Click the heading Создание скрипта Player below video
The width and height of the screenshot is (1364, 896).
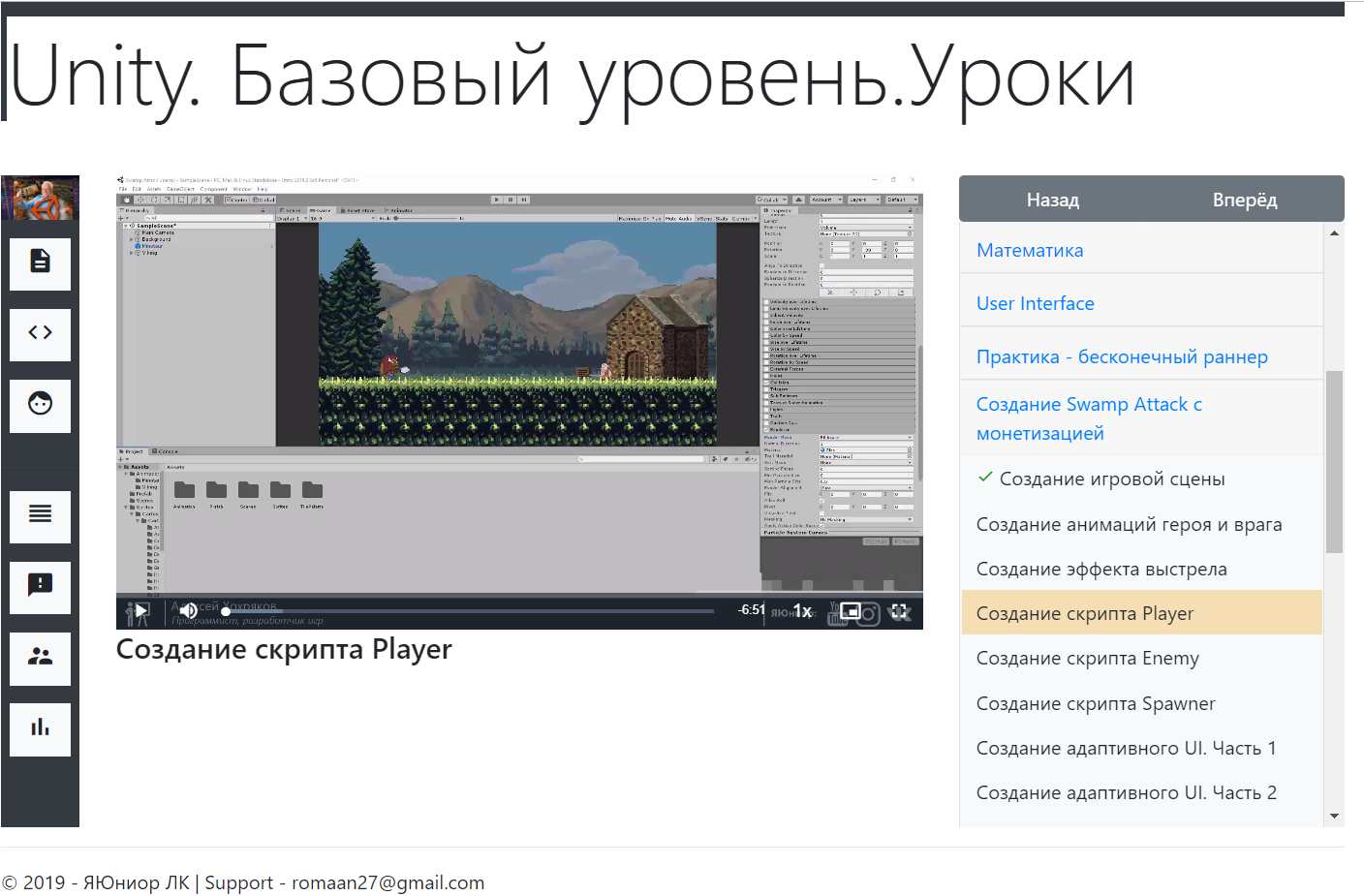pyautogui.click(x=284, y=649)
